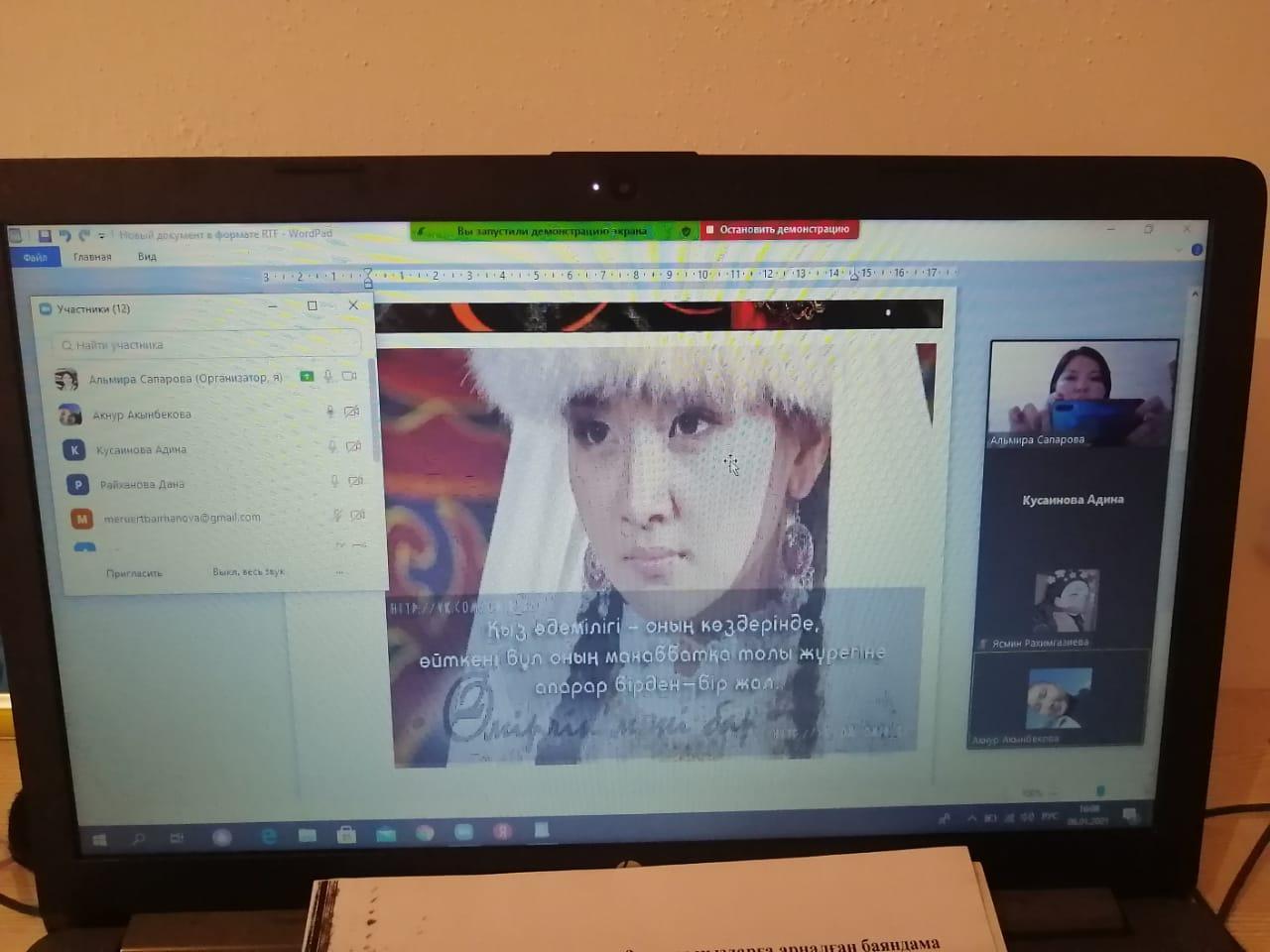Open the Yandex browser icon on the taskbar
Image resolution: width=1270 pixels, height=952 pixels.
502,831
